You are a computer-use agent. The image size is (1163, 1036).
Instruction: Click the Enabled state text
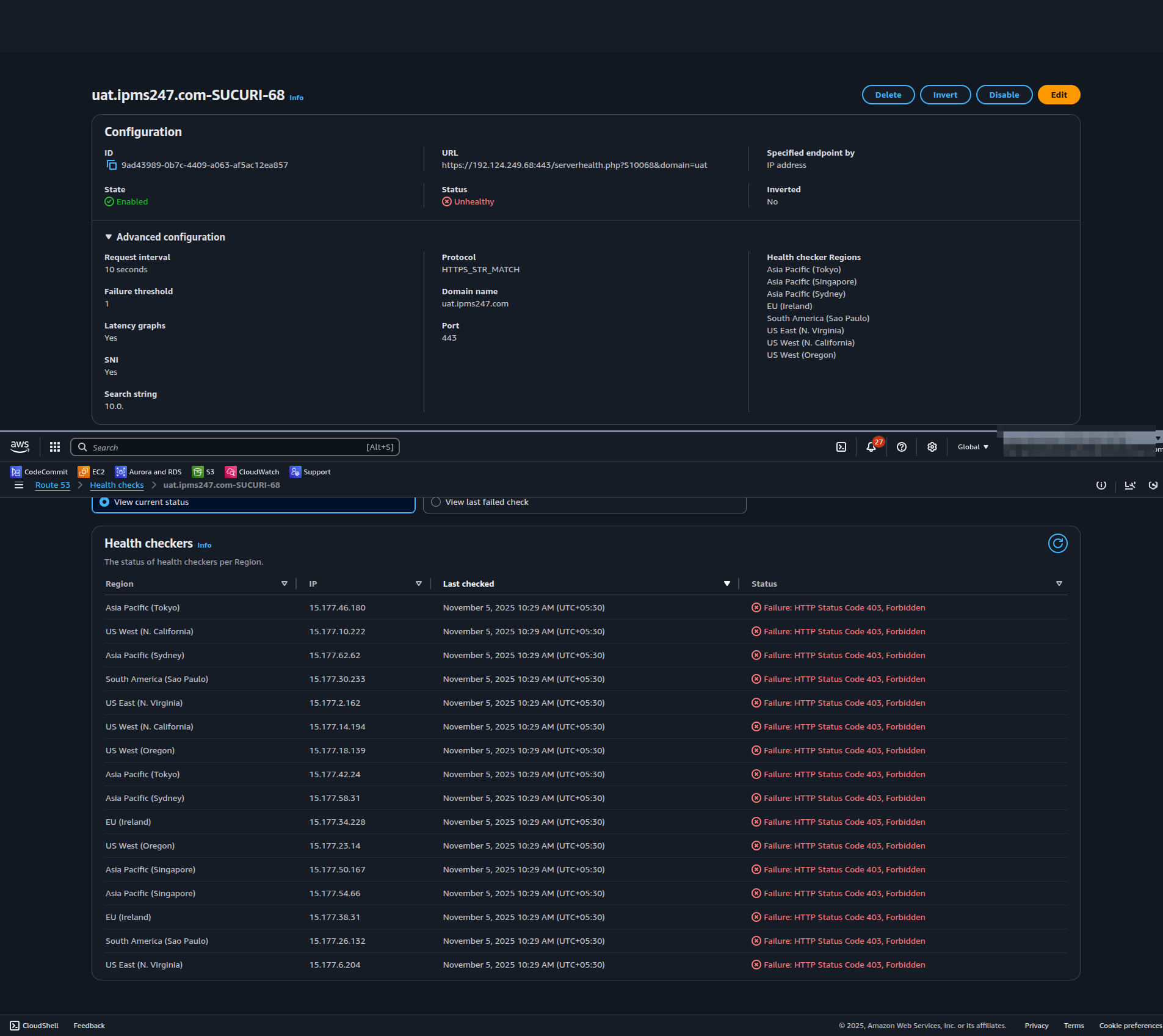point(132,202)
